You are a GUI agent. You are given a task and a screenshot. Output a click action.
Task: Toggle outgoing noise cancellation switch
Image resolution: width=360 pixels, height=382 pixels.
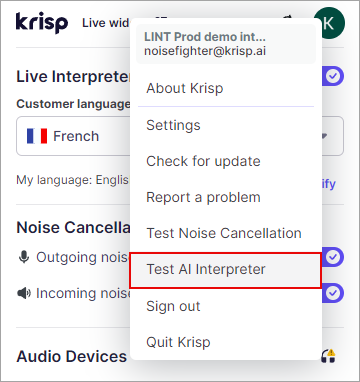click(332, 257)
